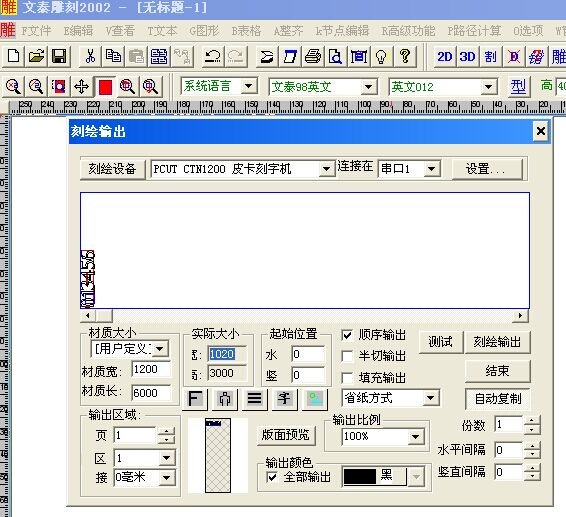
Task: Click the 自动复制 button
Action: 497,399
